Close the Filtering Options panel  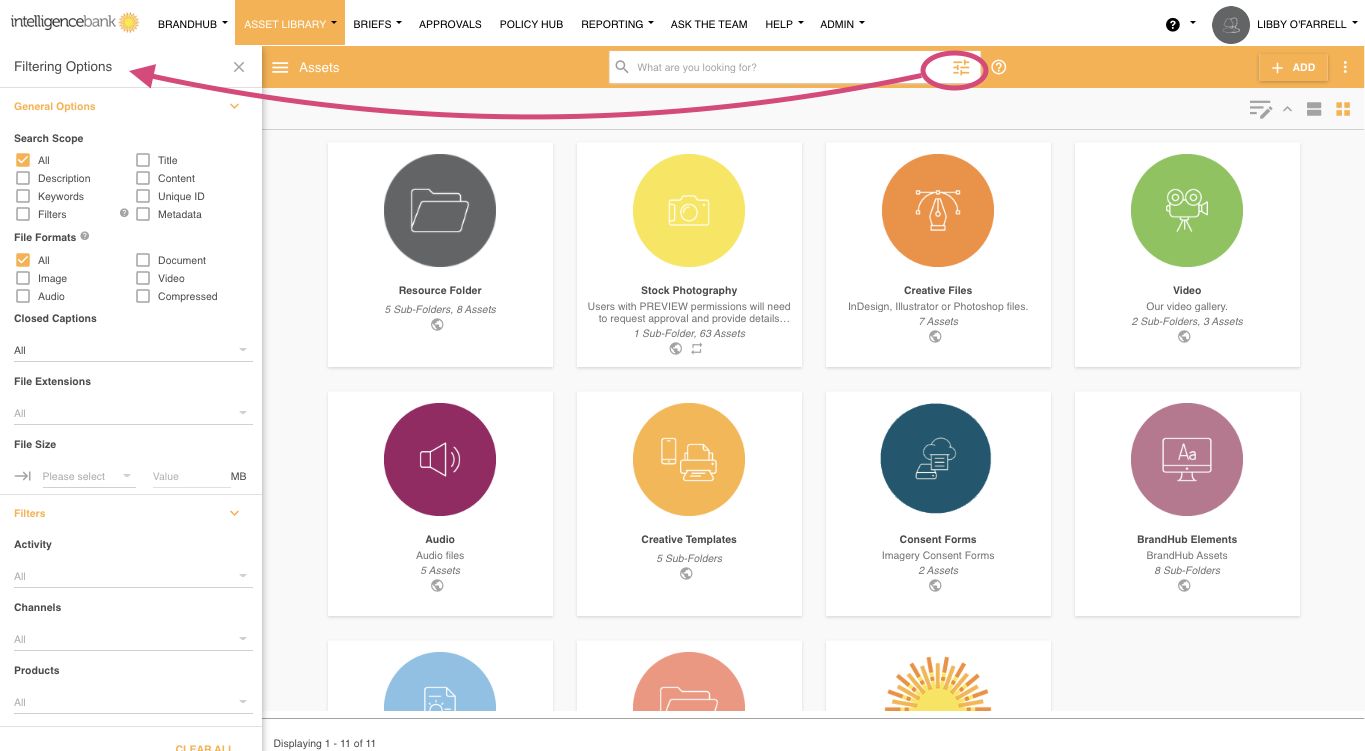[x=239, y=67]
